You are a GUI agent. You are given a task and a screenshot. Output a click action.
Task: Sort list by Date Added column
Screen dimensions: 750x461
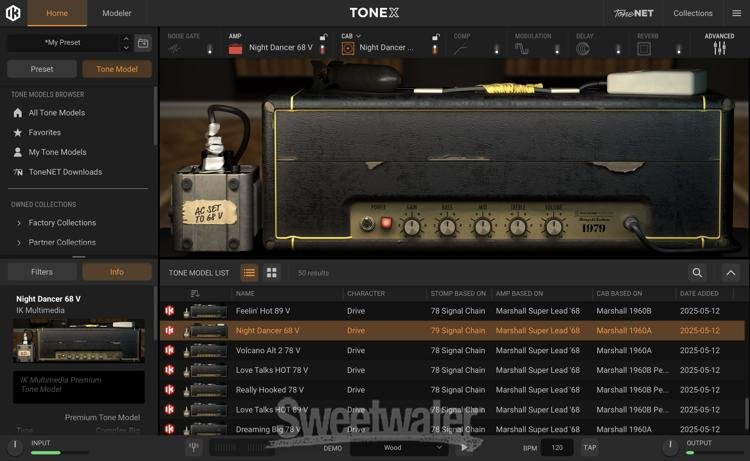699,293
